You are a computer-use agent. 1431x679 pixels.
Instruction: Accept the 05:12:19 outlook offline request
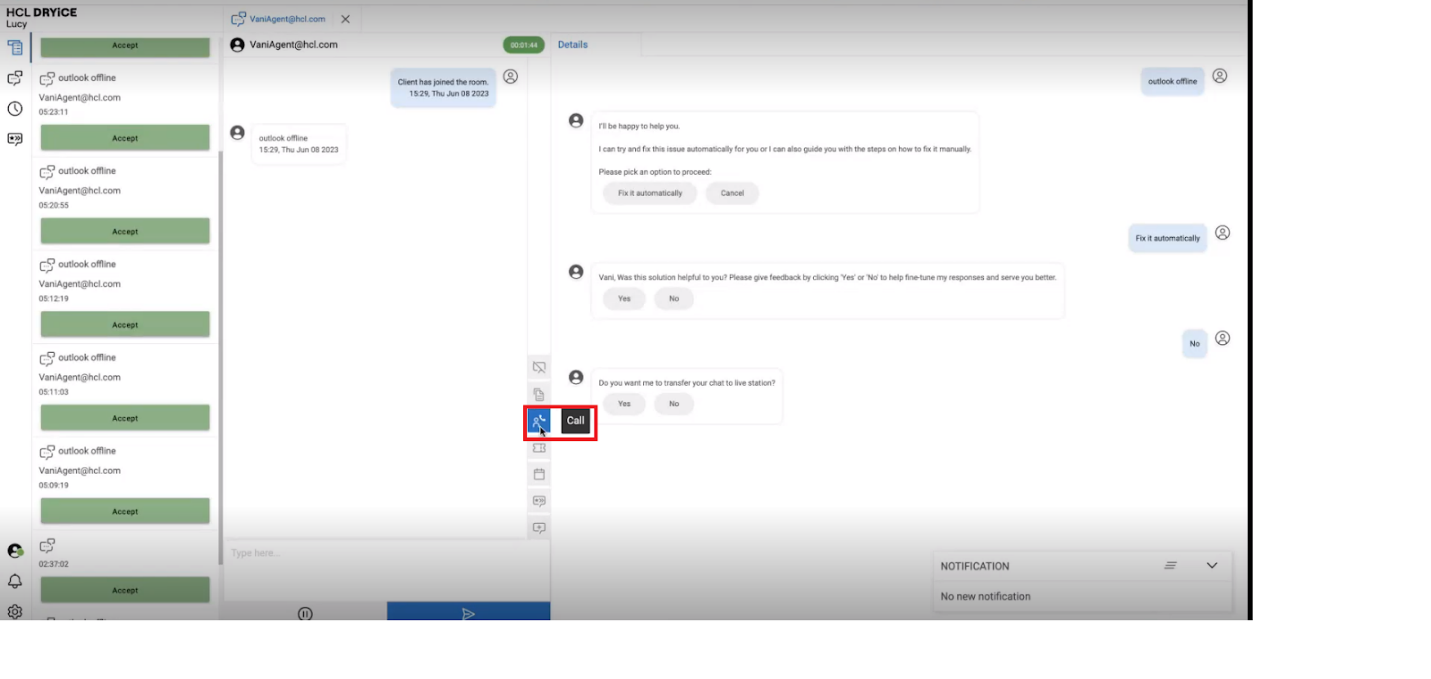tap(125, 325)
